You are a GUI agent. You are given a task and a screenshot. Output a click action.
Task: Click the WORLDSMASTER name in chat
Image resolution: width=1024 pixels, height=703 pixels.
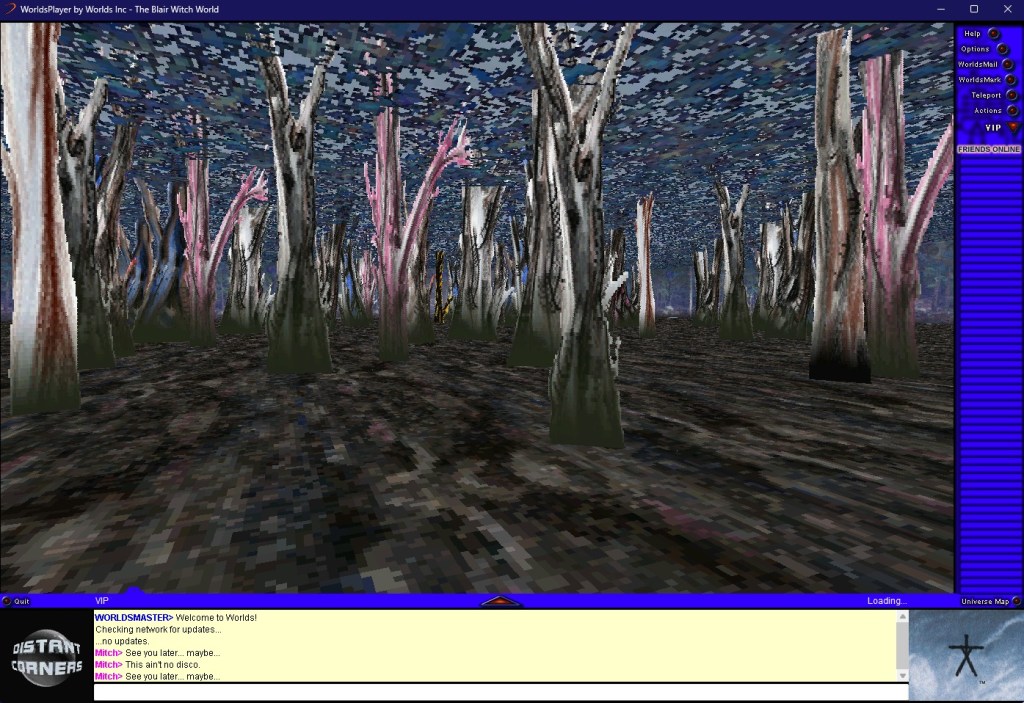point(133,618)
